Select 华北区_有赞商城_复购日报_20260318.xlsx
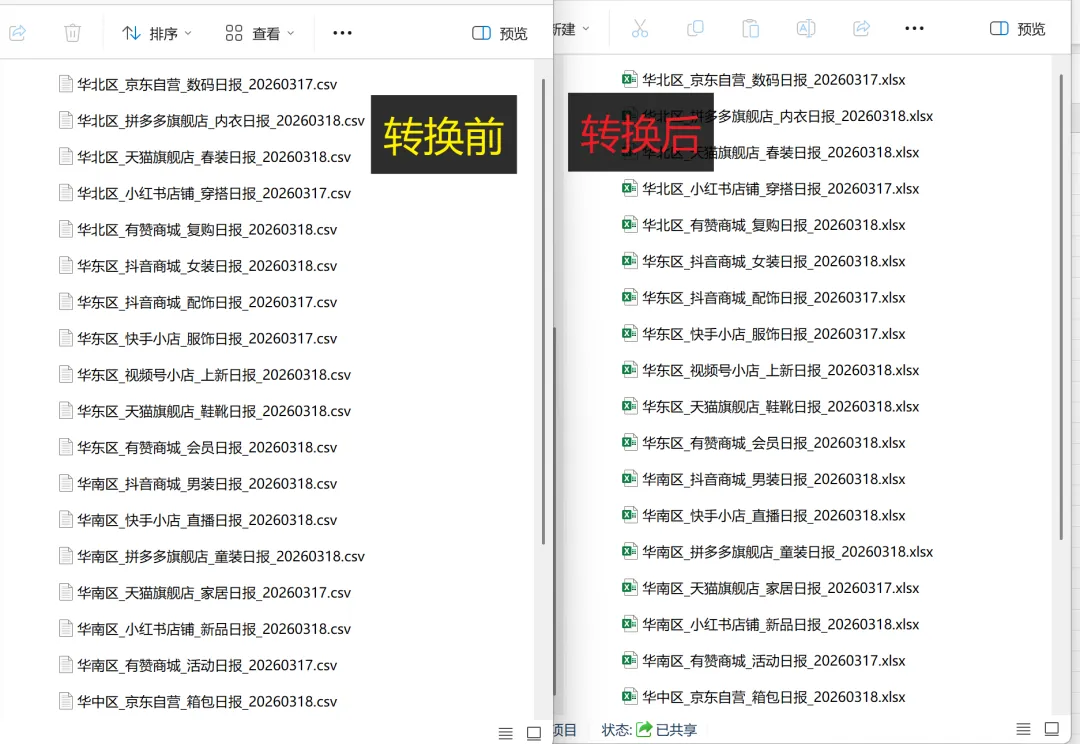1080x744 pixels. click(764, 225)
